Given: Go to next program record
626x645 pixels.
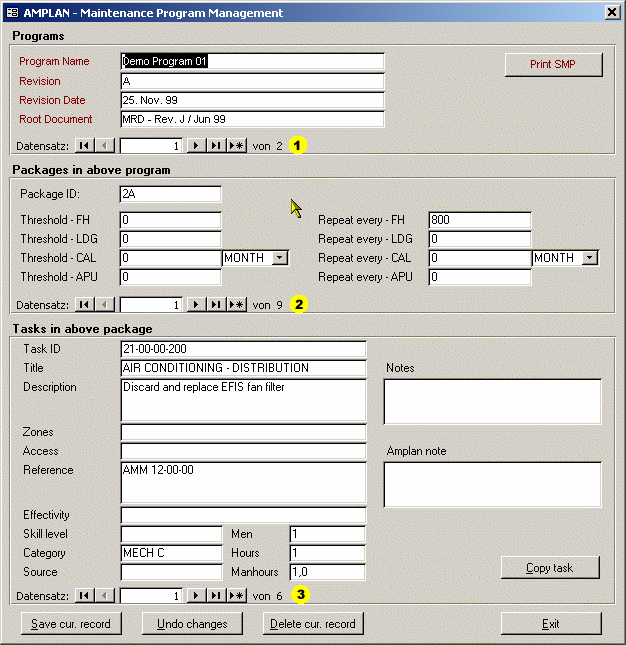Looking at the screenshot, I should point(197,146).
